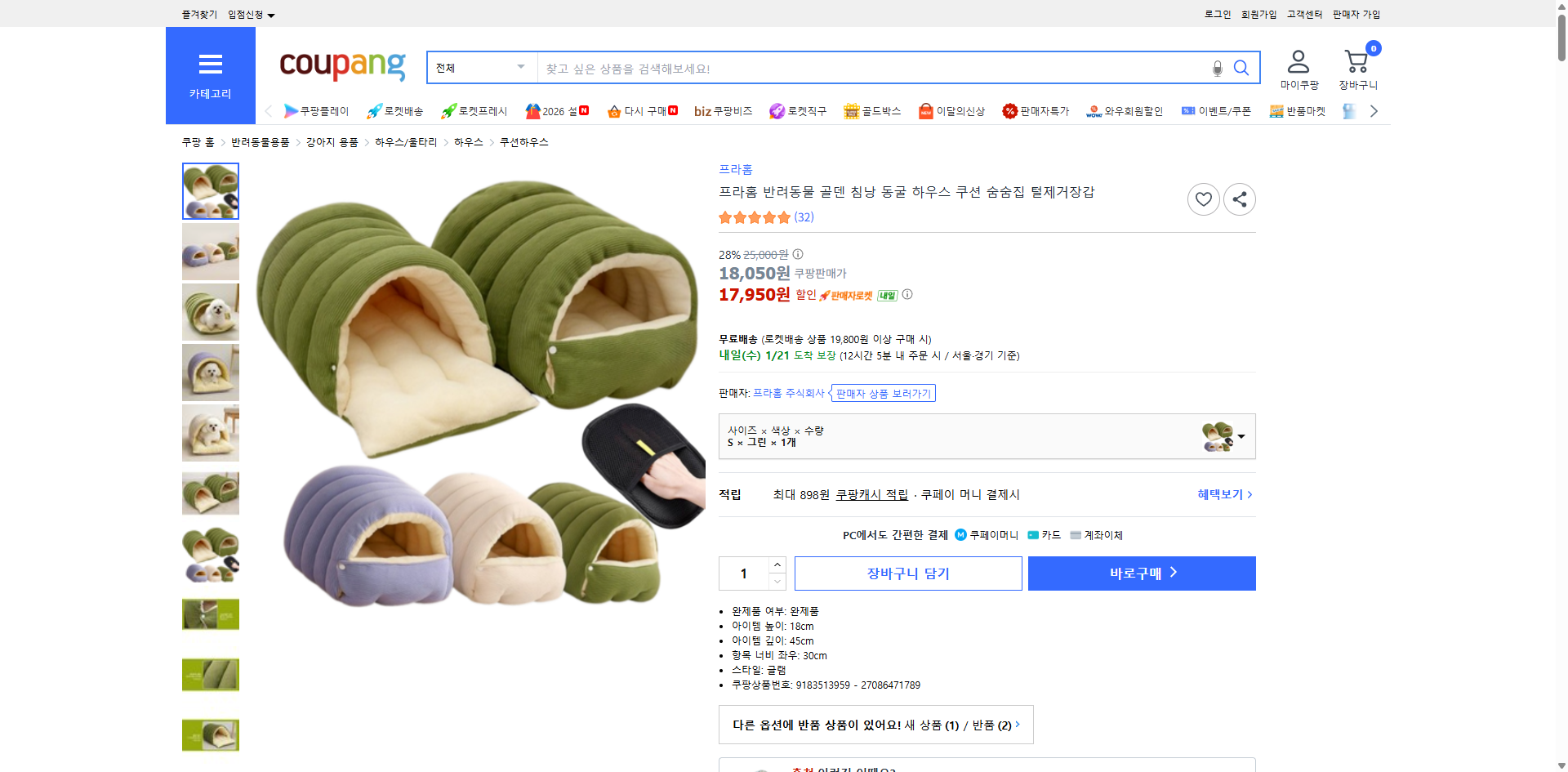Click the 쿠팡플레이 play icon
The height and width of the screenshot is (772, 1568).
292,110
